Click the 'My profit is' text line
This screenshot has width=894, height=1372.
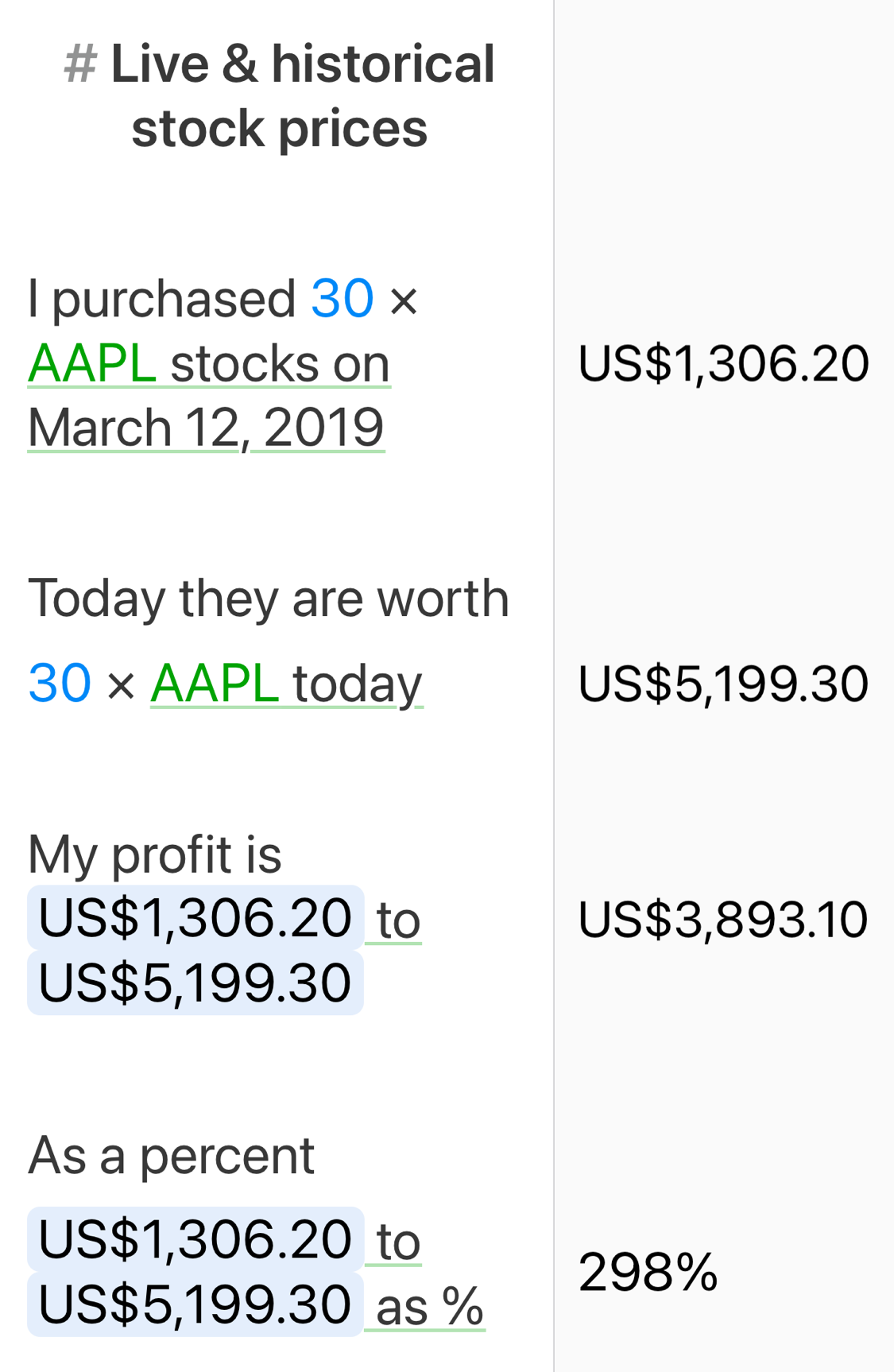155,855
